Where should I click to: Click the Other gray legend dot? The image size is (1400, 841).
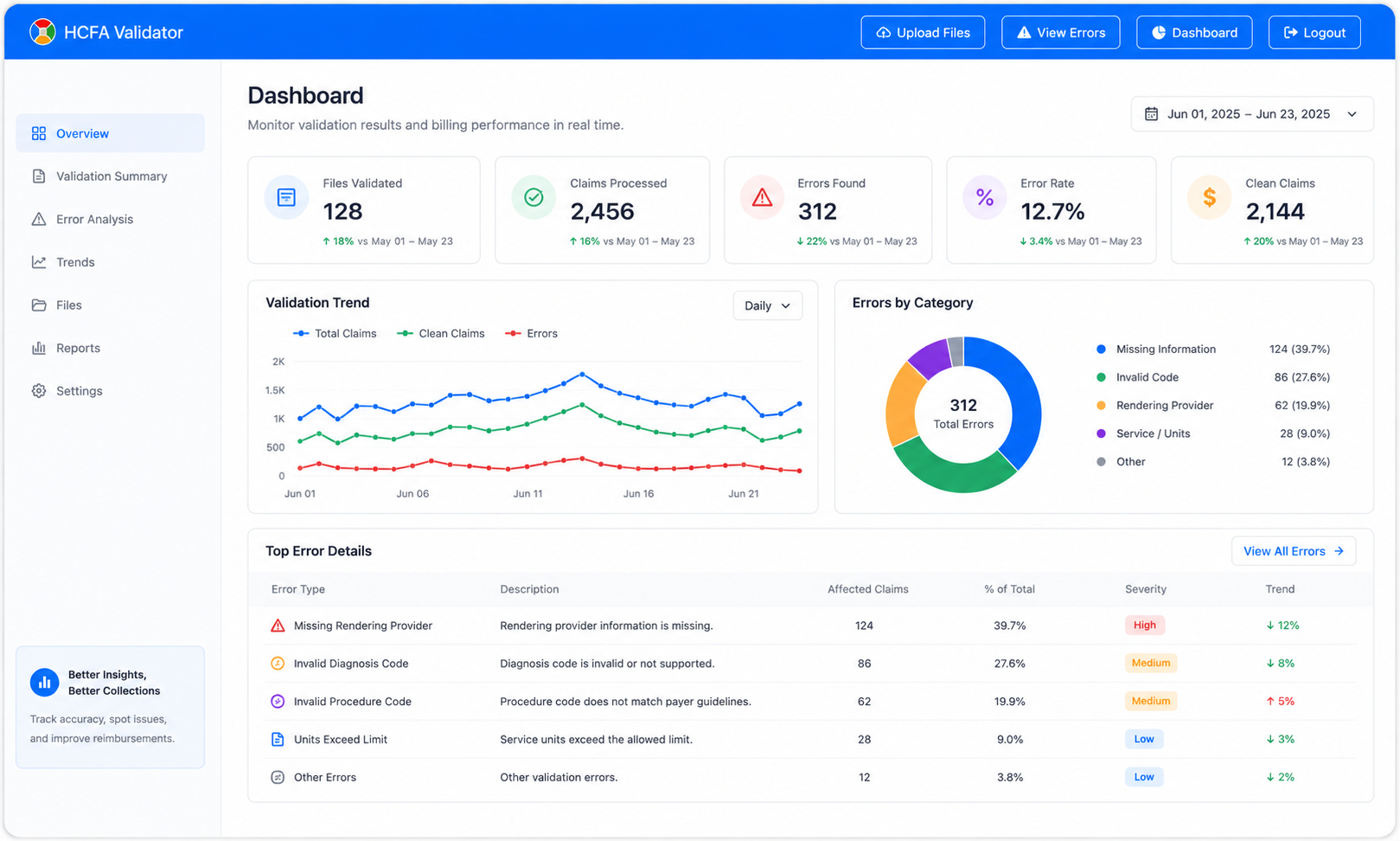click(1101, 462)
